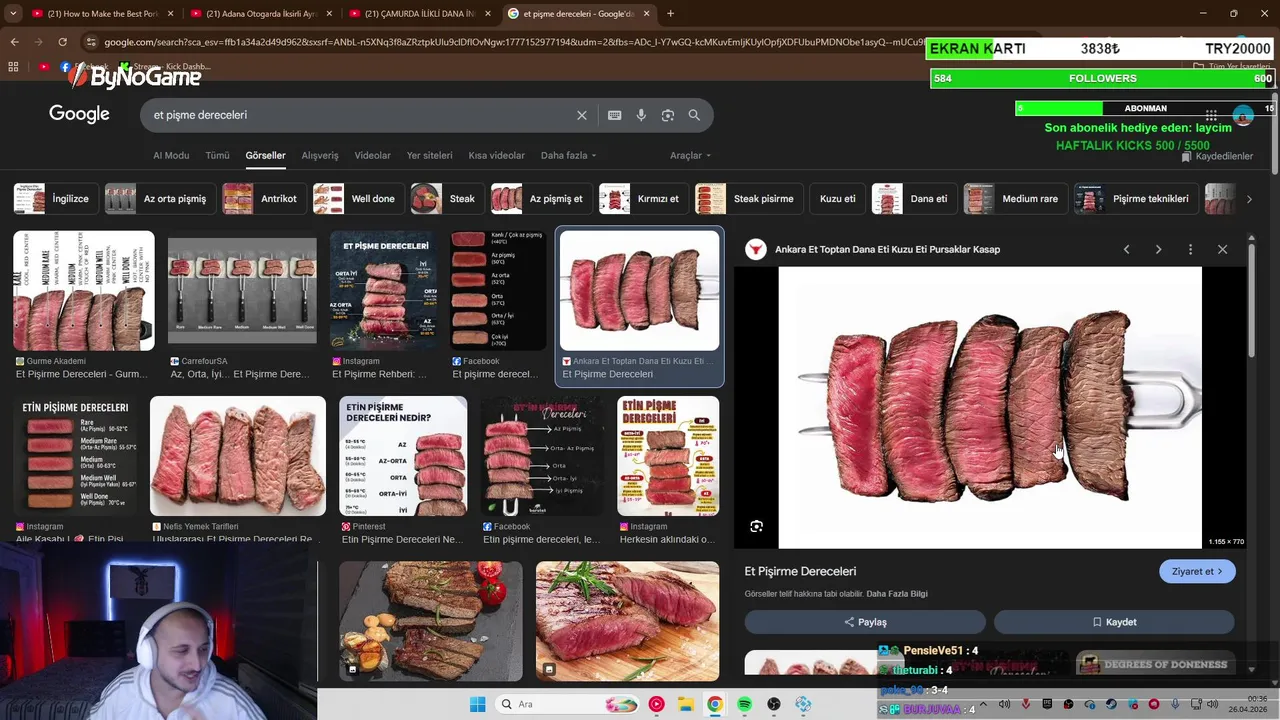Open File Explorer from taskbar
The height and width of the screenshot is (720, 1280).
685,704
